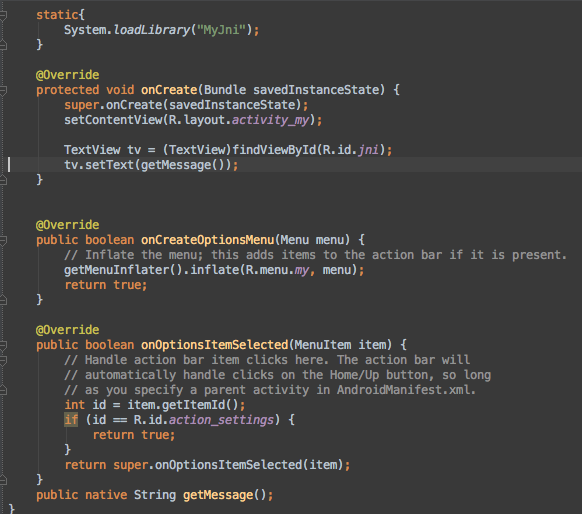Click the end fold marker of comment block
The image size is (582, 514).
[x=3, y=390]
